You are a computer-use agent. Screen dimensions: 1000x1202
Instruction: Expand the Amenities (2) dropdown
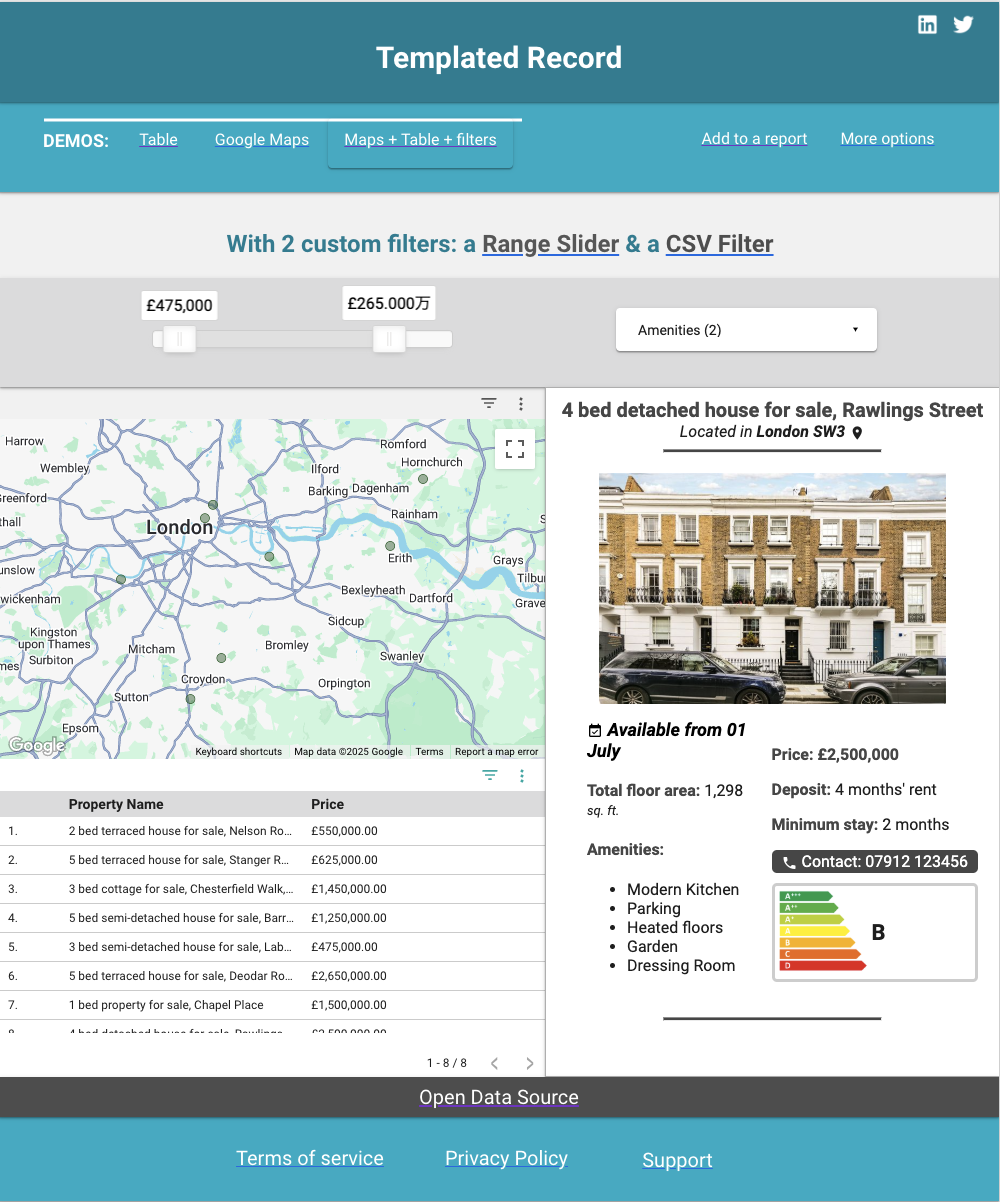pyautogui.click(x=746, y=330)
